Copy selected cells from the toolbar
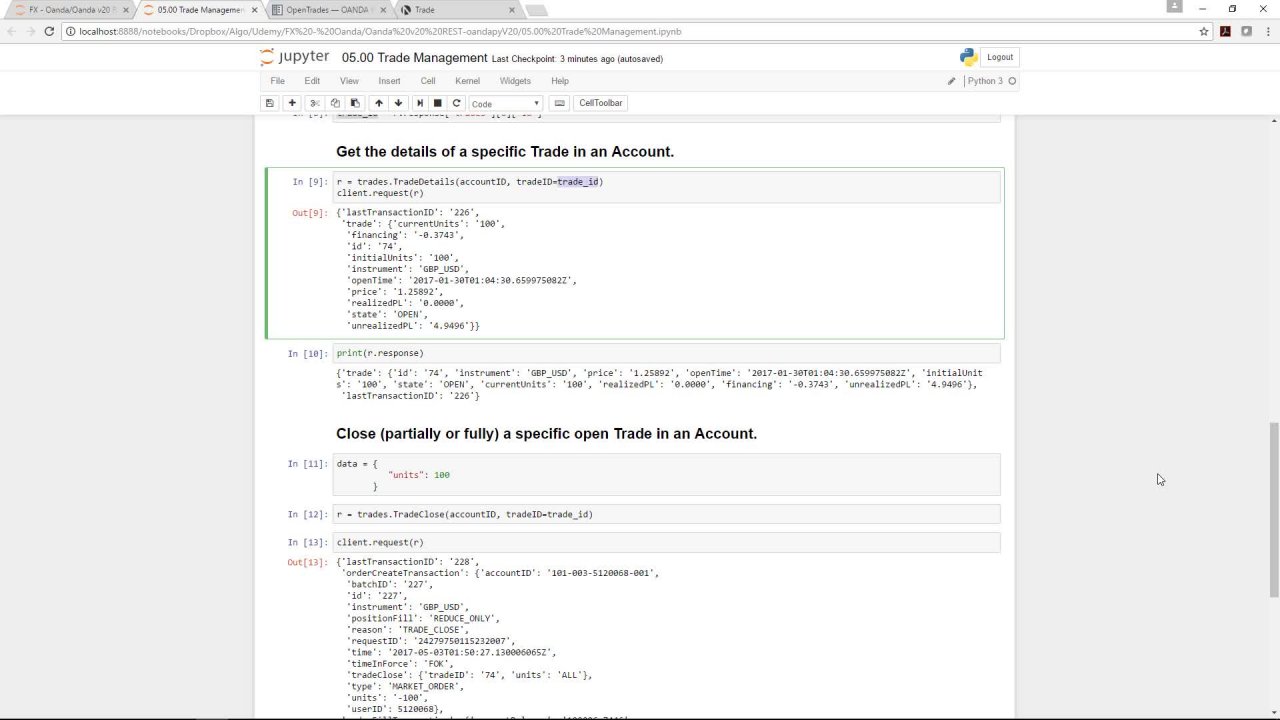 [x=335, y=103]
